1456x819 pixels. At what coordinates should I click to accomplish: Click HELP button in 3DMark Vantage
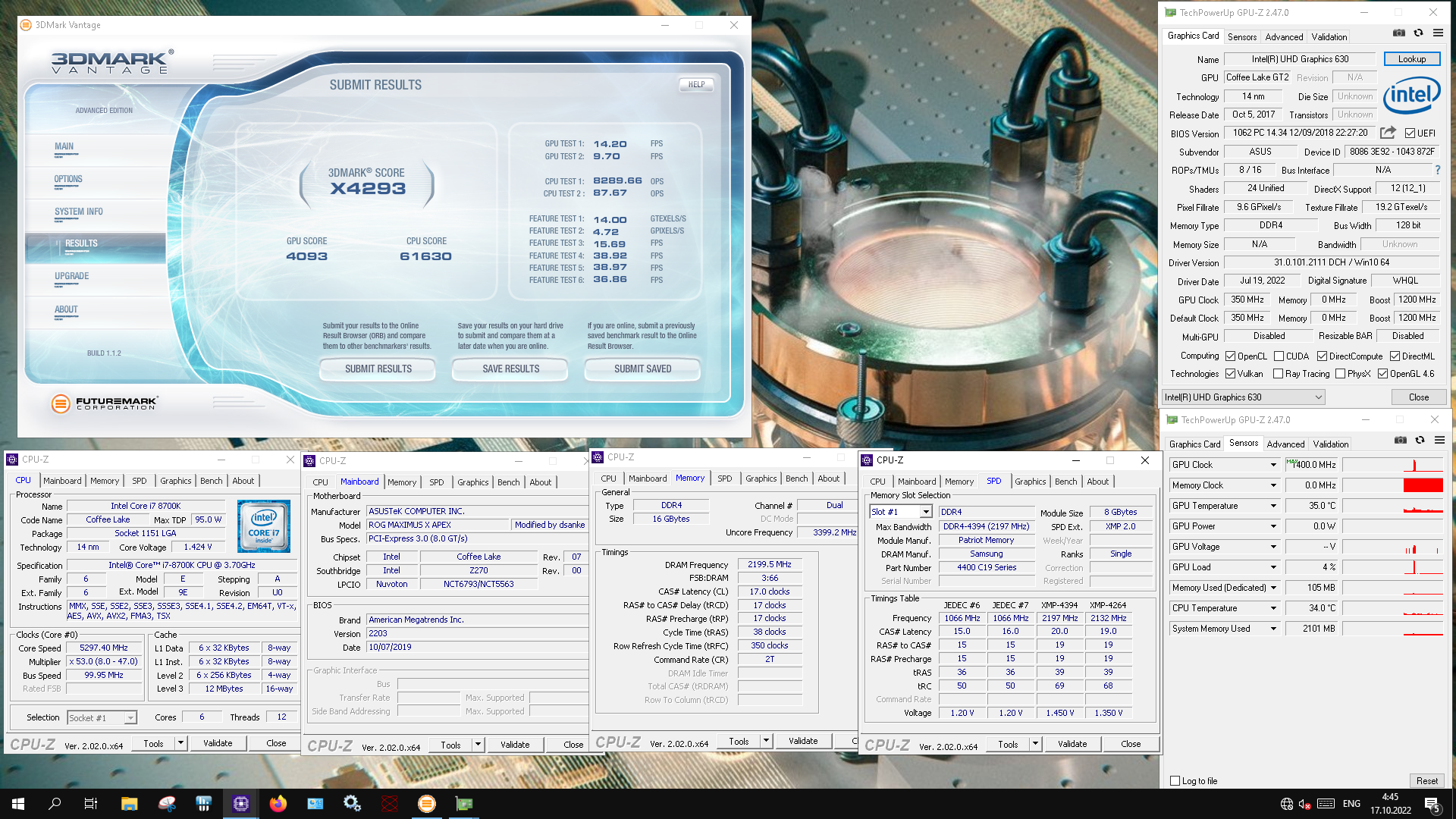696,84
